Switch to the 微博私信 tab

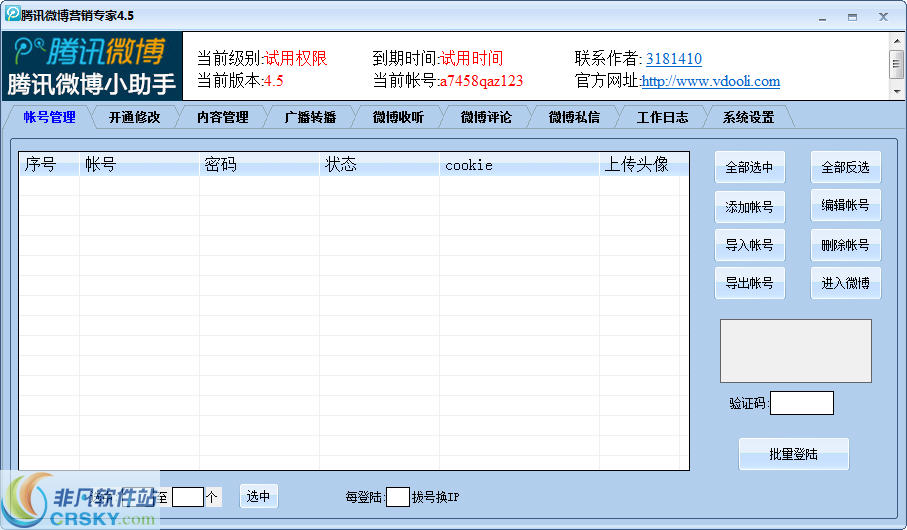point(574,117)
